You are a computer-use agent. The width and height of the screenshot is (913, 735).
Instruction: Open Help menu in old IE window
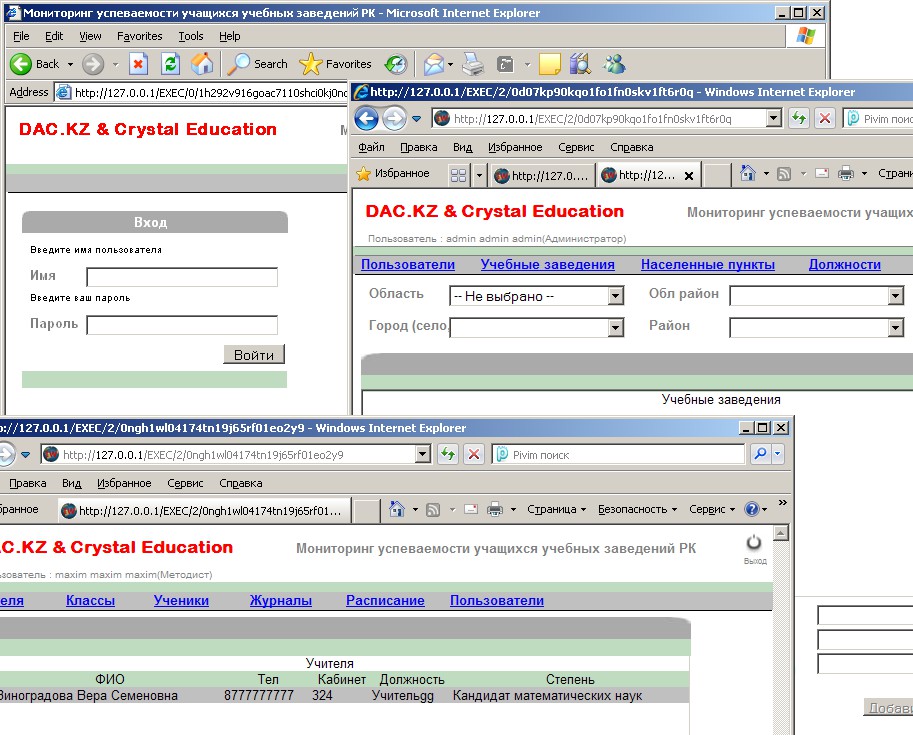click(230, 36)
